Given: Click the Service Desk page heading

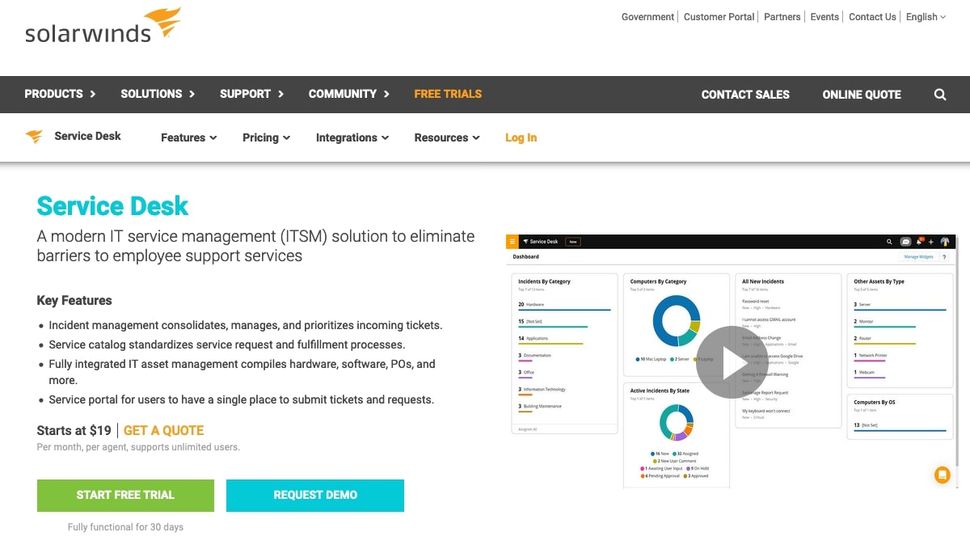Looking at the screenshot, I should (x=113, y=206).
